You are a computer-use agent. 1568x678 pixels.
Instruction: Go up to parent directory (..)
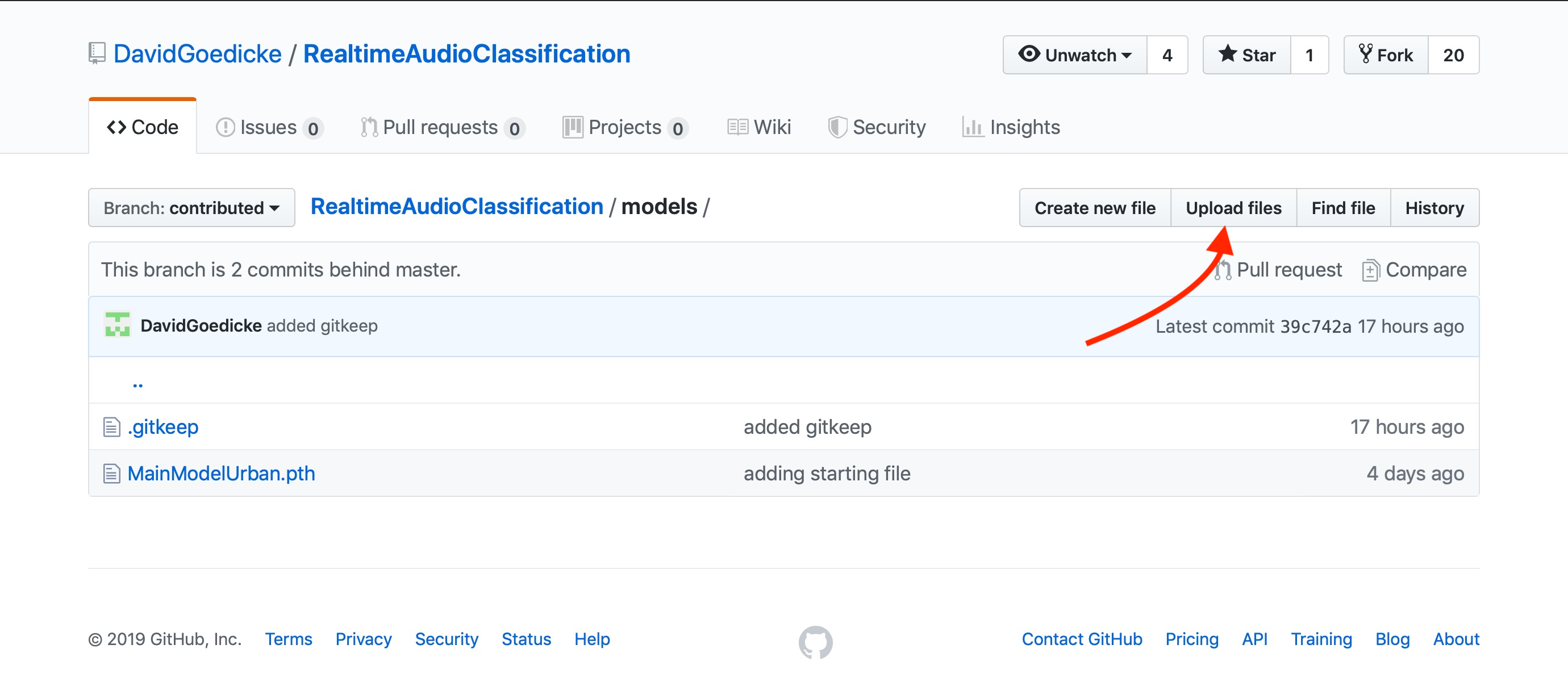click(x=137, y=382)
